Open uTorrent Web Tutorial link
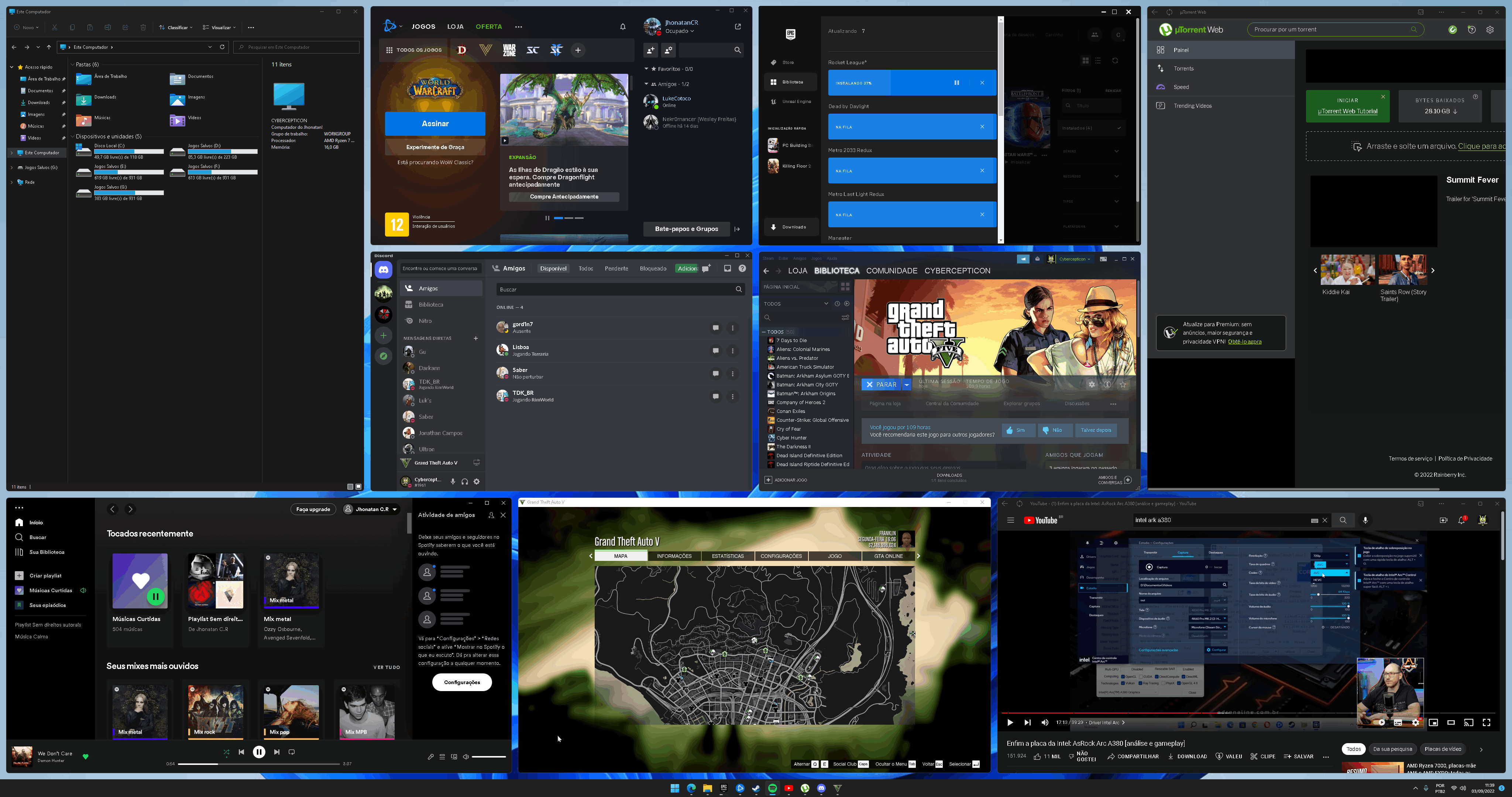Viewport: 1512px width, 797px height. pos(1348,111)
